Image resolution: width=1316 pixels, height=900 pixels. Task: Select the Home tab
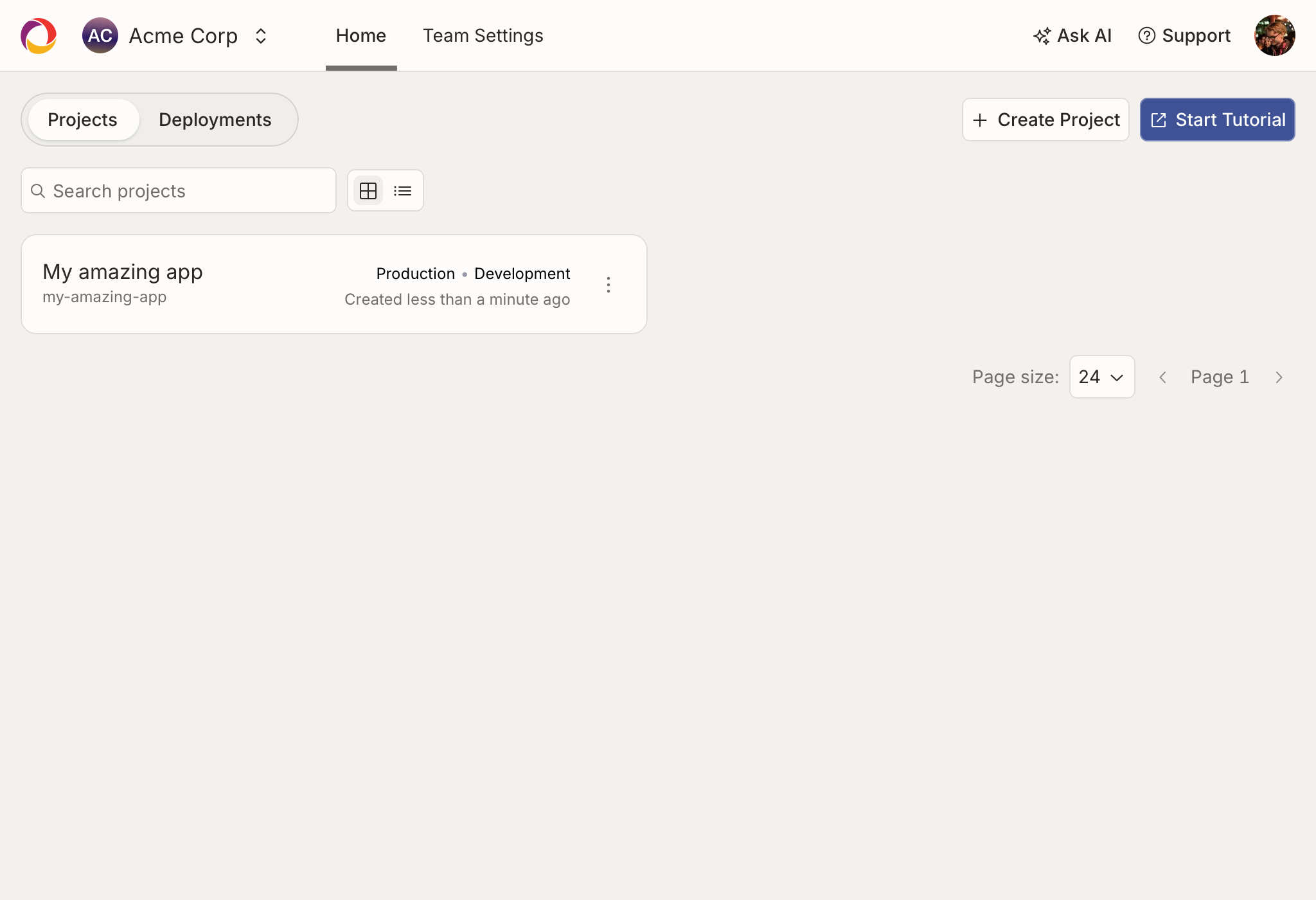tap(360, 35)
